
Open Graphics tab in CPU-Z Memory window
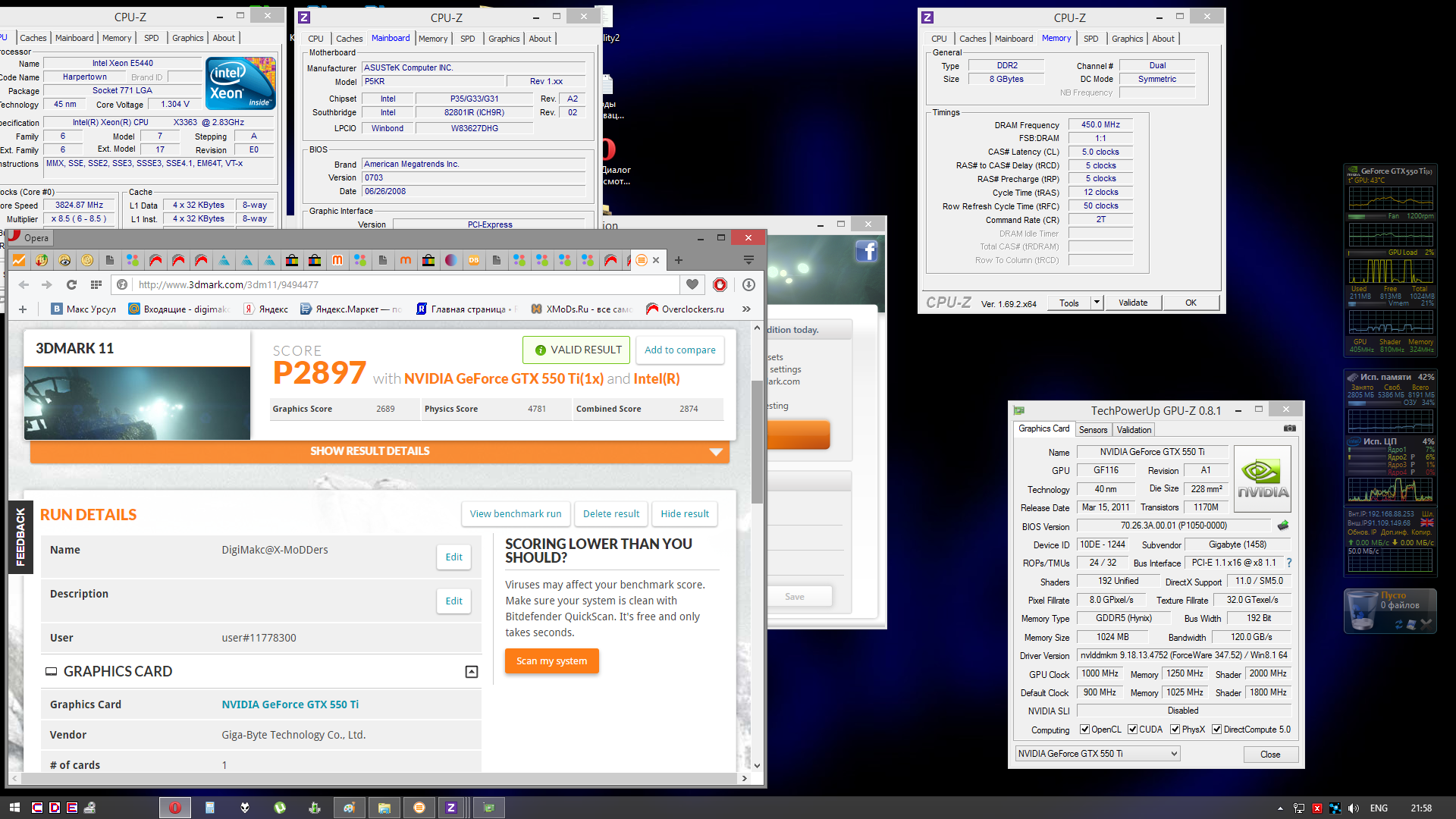(1127, 39)
